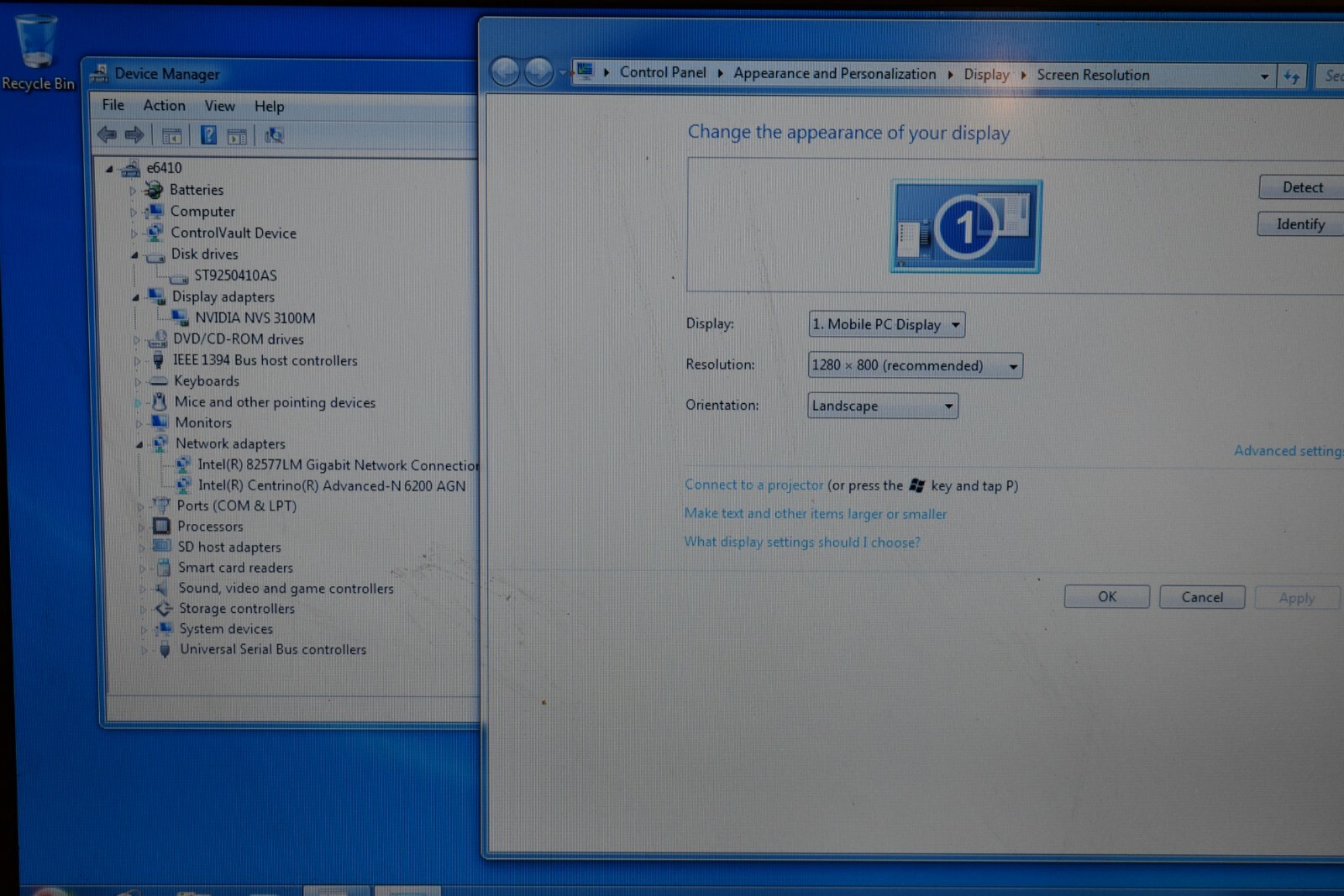Click the refresh button next to address bar
This screenshot has width=1344, height=896.
click(x=1291, y=76)
